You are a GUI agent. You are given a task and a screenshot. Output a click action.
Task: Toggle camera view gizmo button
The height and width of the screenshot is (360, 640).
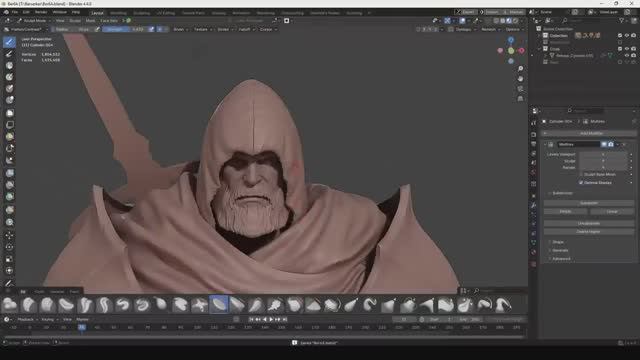point(520,89)
